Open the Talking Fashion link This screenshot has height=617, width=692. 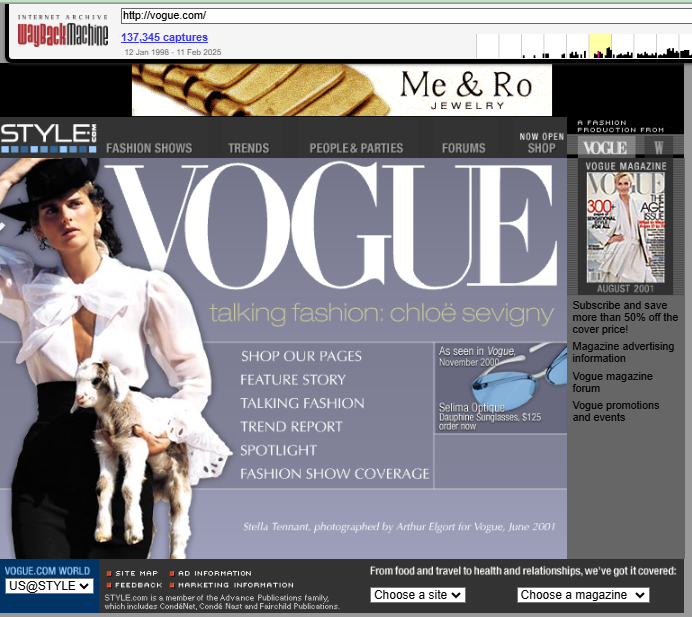302,403
